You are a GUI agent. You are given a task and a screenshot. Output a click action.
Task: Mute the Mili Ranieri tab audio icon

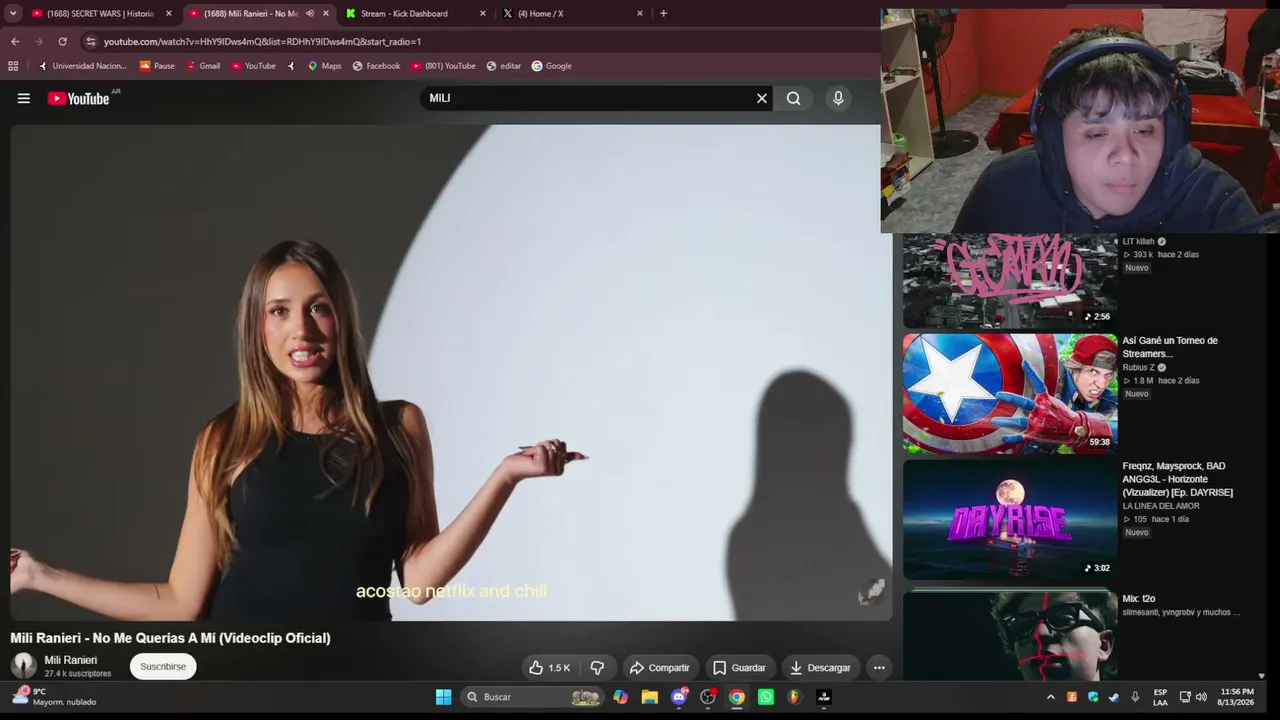(309, 14)
